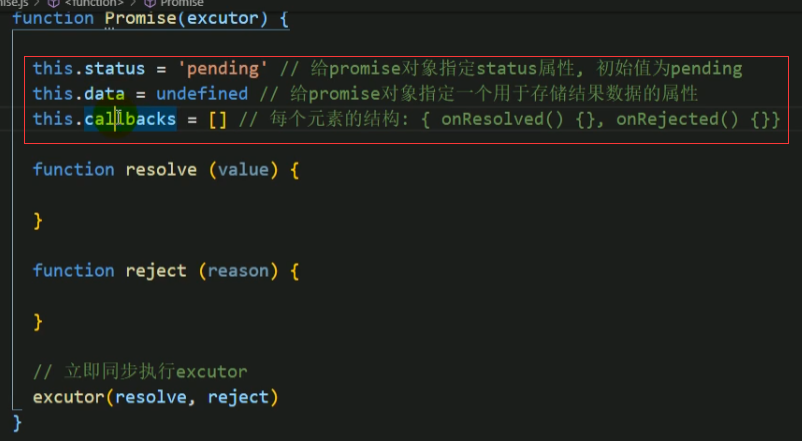The image size is (802, 441).
Task: Click closing brace of reject function
Action: (x=38, y=322)
